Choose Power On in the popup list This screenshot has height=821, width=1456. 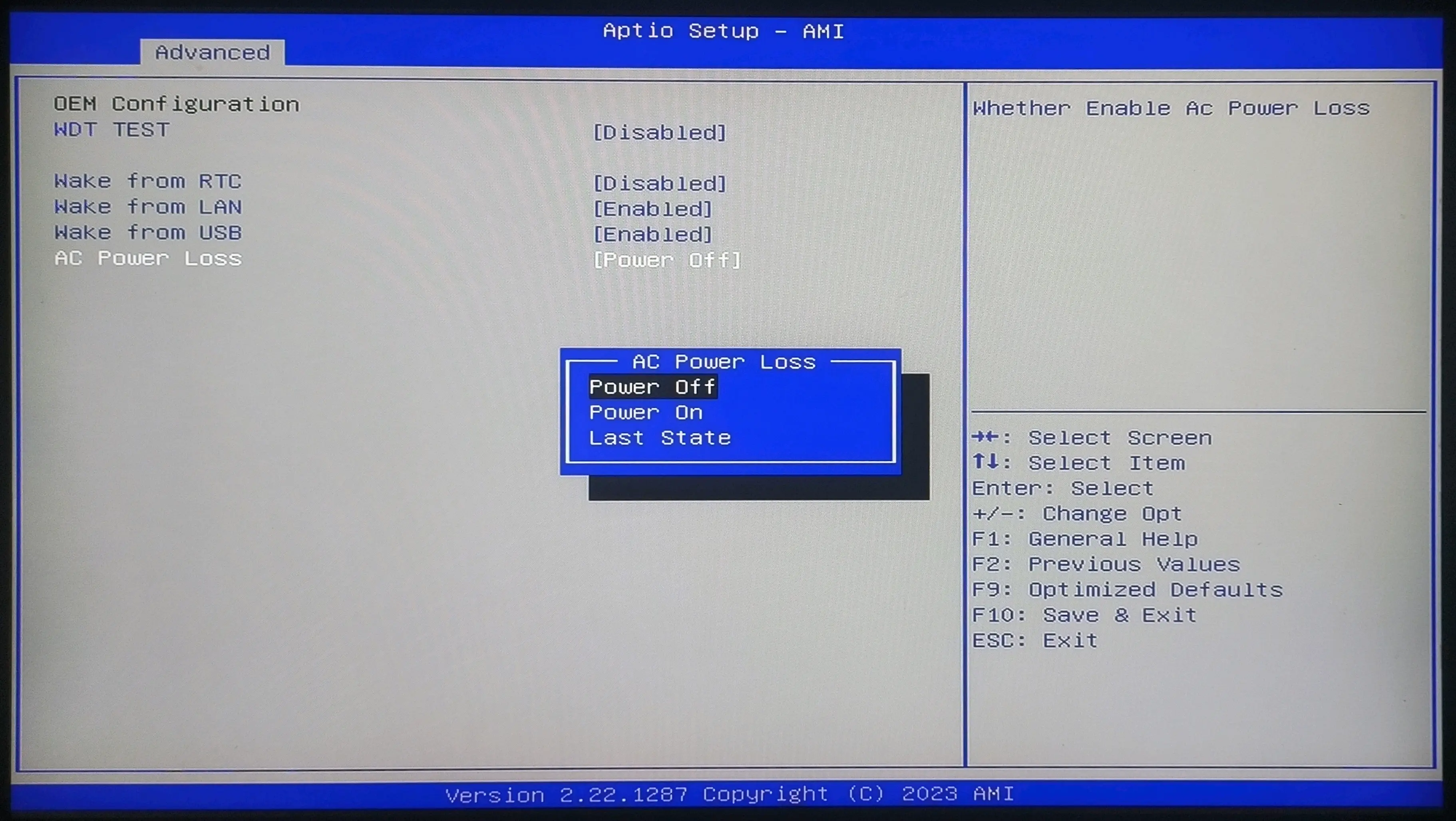point(646,412)
